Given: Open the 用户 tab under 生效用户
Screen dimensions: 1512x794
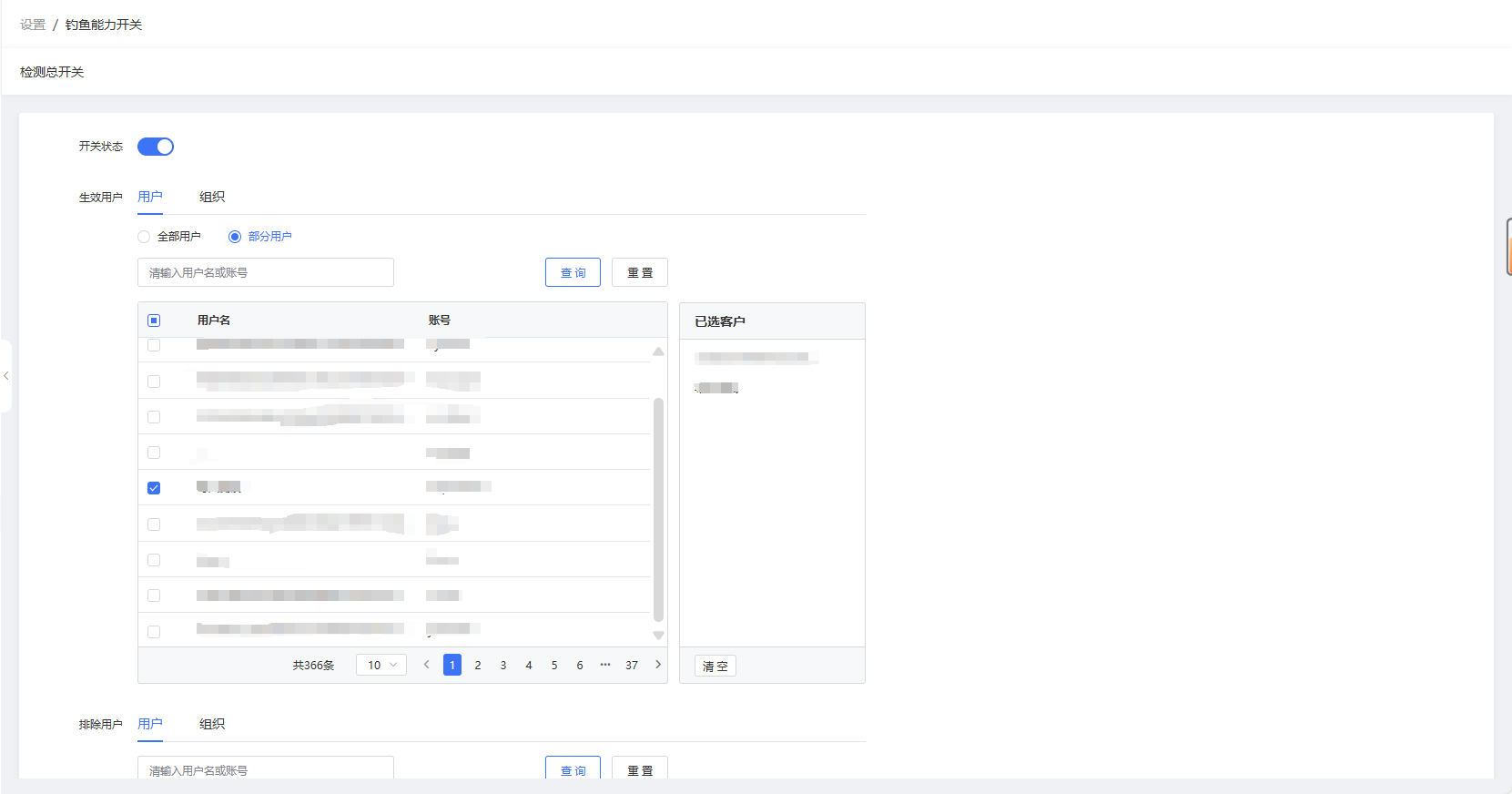Looking at the screenshot, I should click(150, 197).
